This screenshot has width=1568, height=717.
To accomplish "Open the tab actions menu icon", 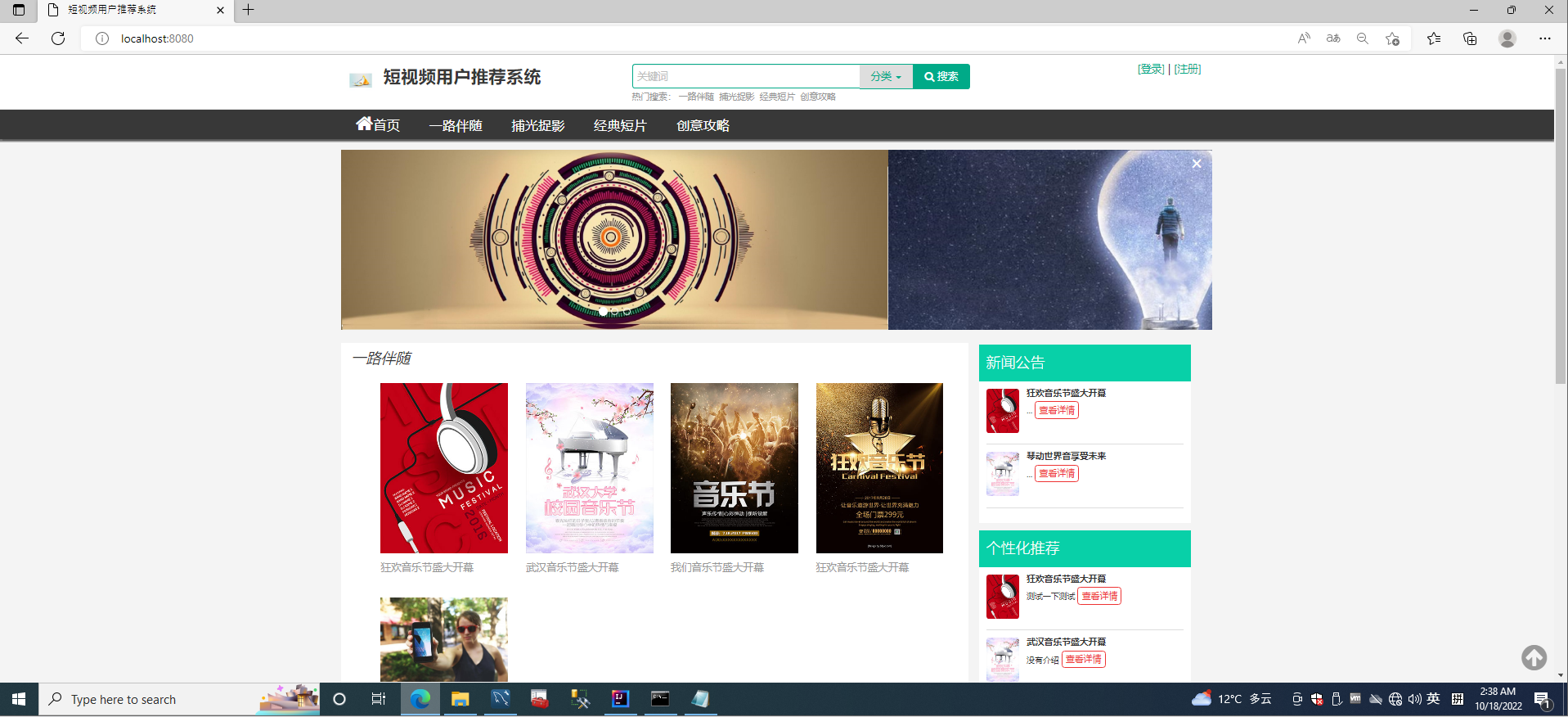I will tap(19, 10).
